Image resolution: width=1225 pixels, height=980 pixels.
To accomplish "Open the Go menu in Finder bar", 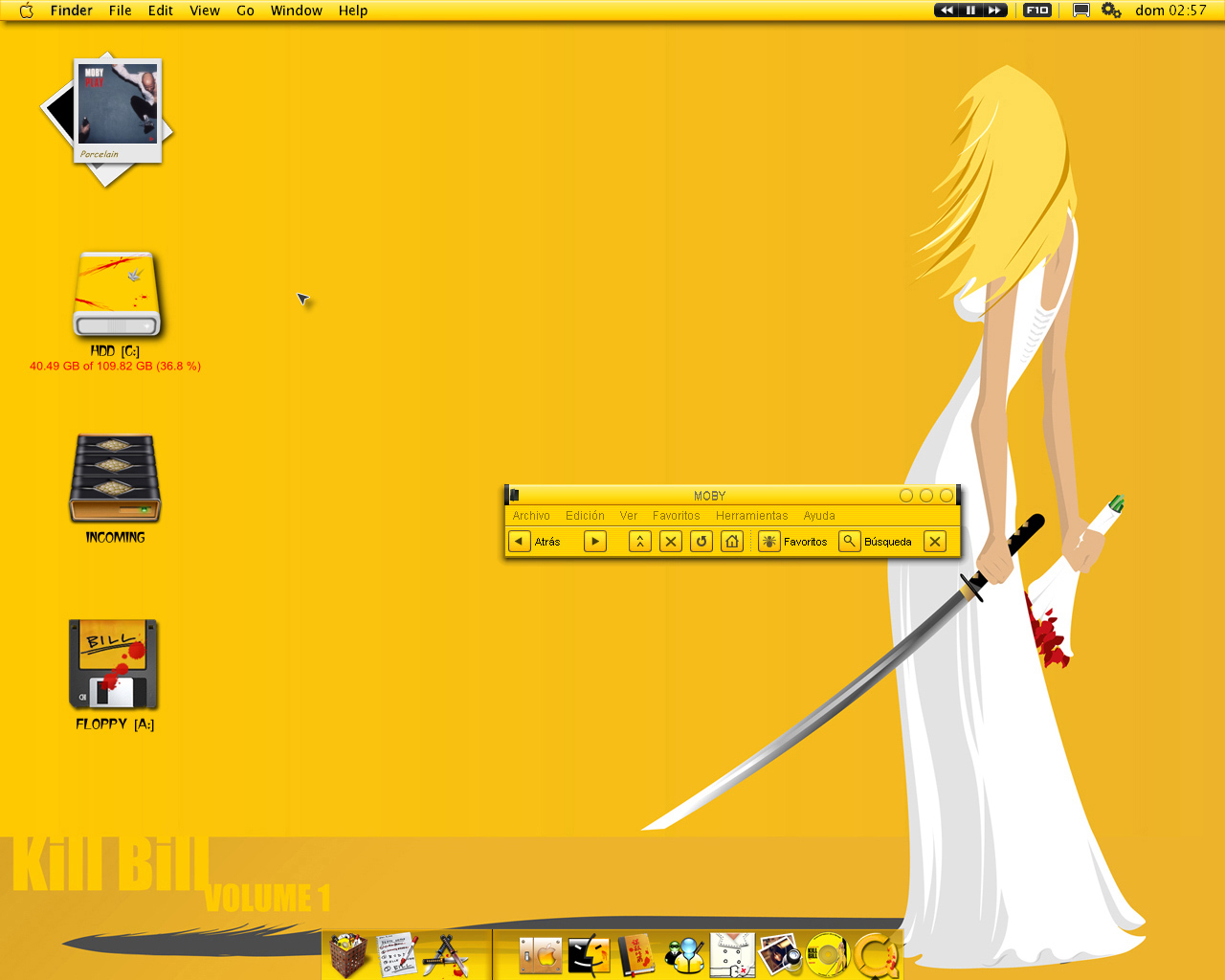I will point(245,11).
